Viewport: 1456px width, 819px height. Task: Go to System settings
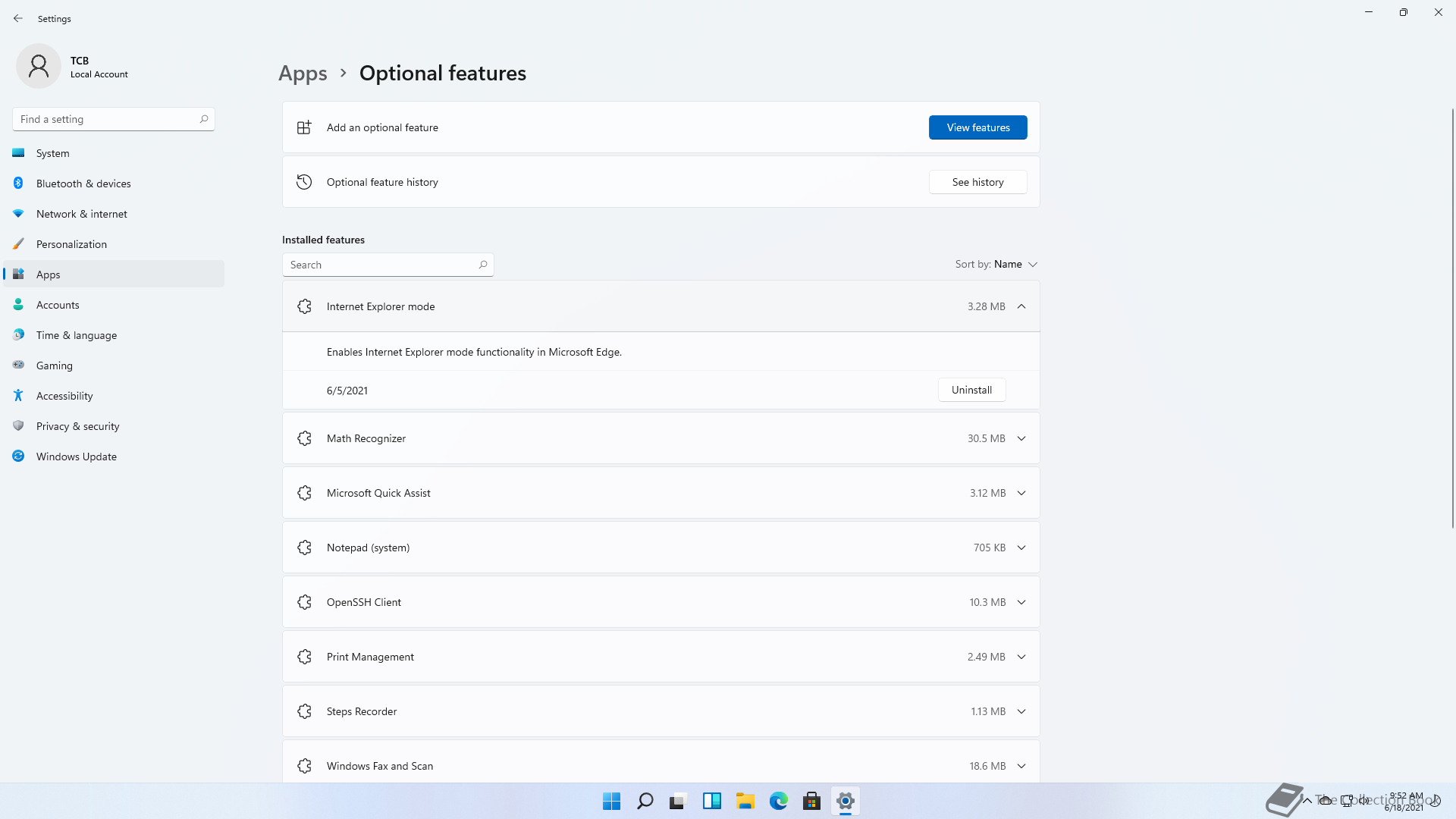coord(114,153)
